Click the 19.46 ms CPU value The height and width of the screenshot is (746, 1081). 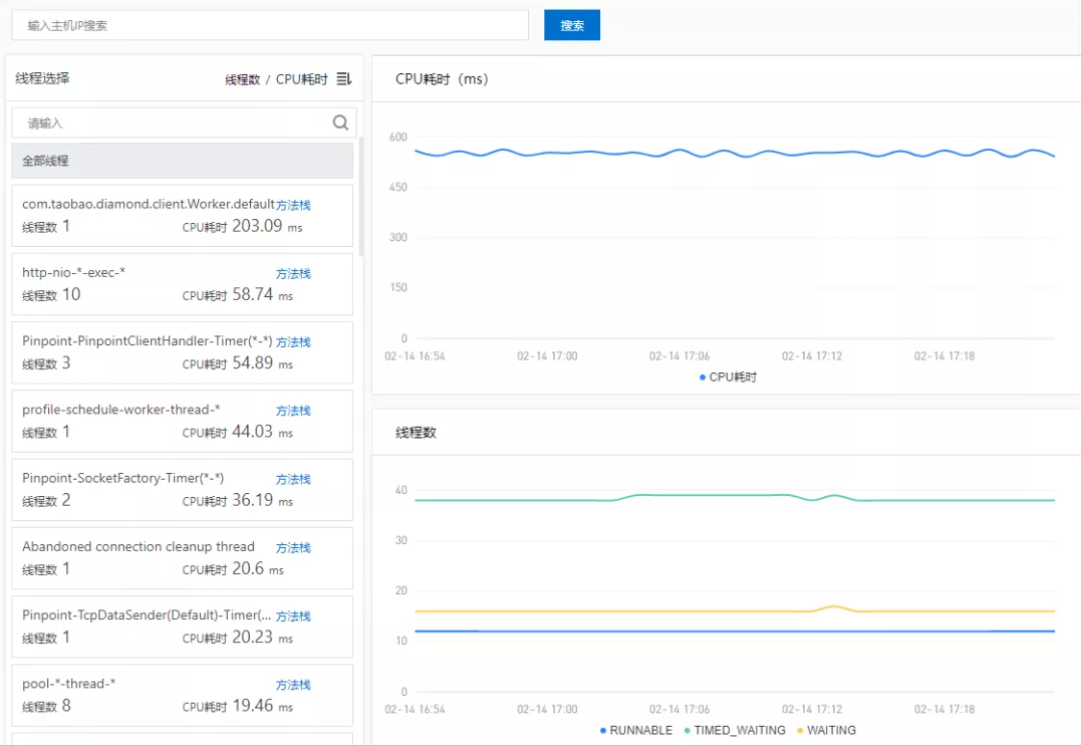(262, 705)
